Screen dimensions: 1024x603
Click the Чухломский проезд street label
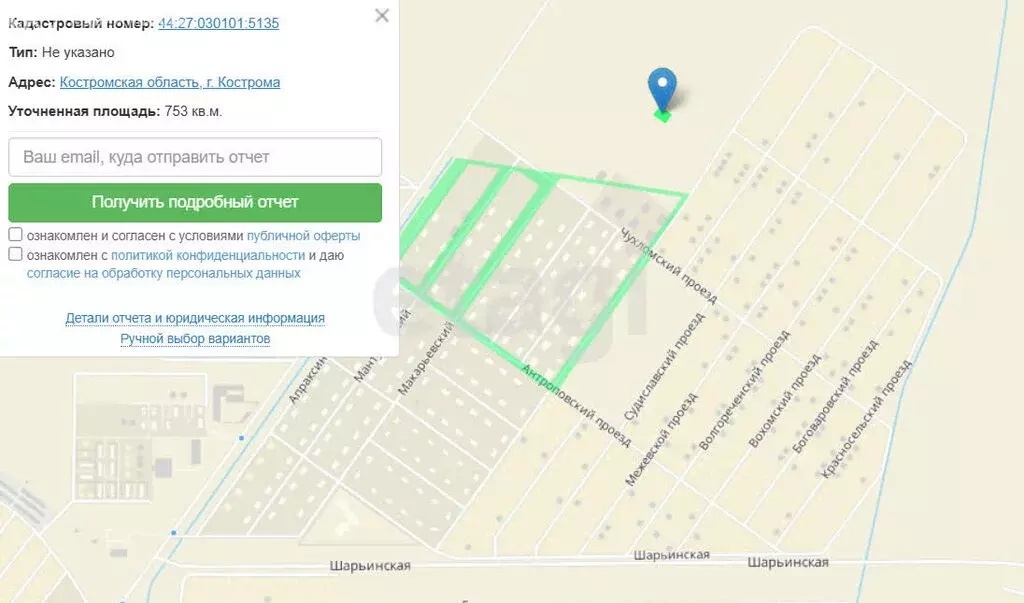coord(668,265)
